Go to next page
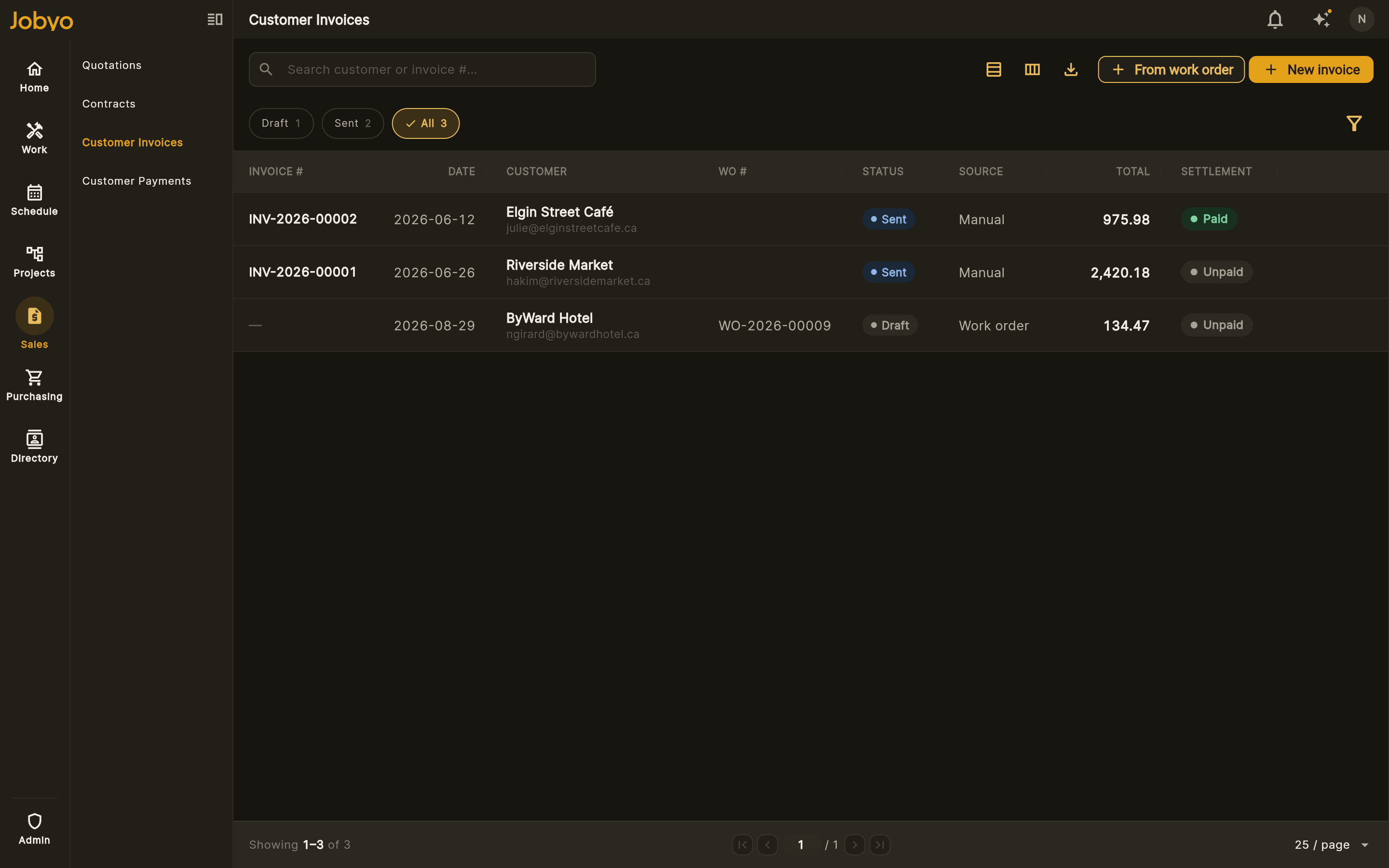This screenshot has height=868, width=1389. click(x=855, y=844)
